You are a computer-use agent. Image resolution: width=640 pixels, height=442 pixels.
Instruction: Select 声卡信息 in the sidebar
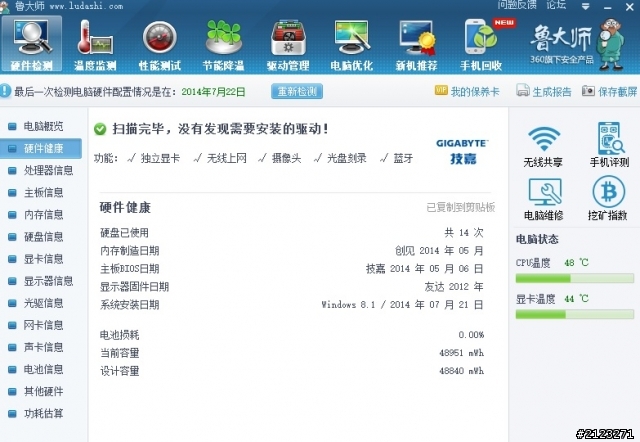coord(41,347)
